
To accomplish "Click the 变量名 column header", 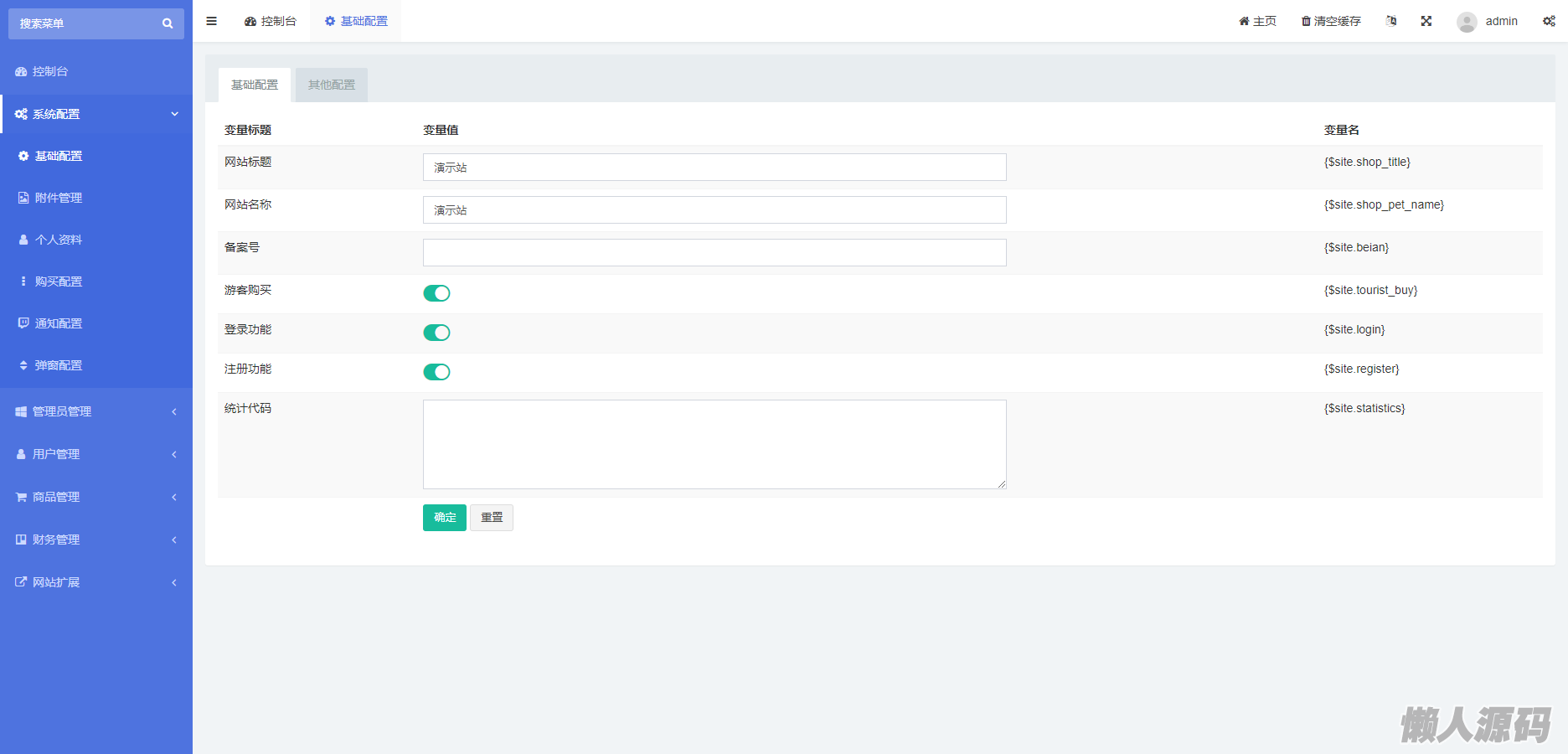I will [x=1342, y=130].
